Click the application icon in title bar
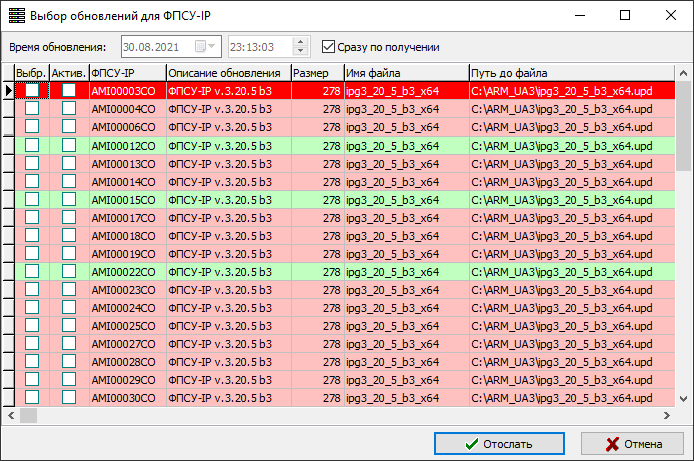Screen dimensions: 694x461 pyautogui.click(x=16, y=16)
